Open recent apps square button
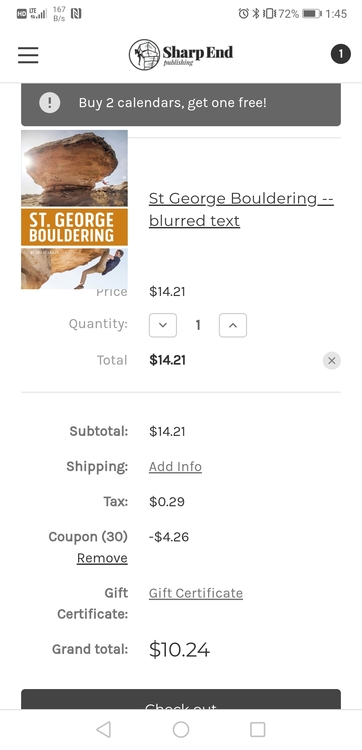 coord(258,729)
